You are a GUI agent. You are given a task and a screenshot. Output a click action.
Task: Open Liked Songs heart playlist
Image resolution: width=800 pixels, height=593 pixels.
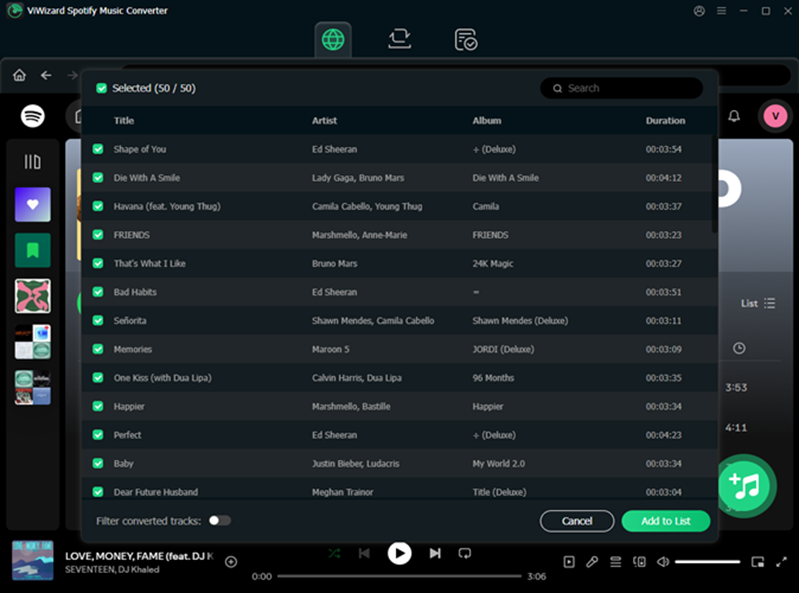coord(33,205)
